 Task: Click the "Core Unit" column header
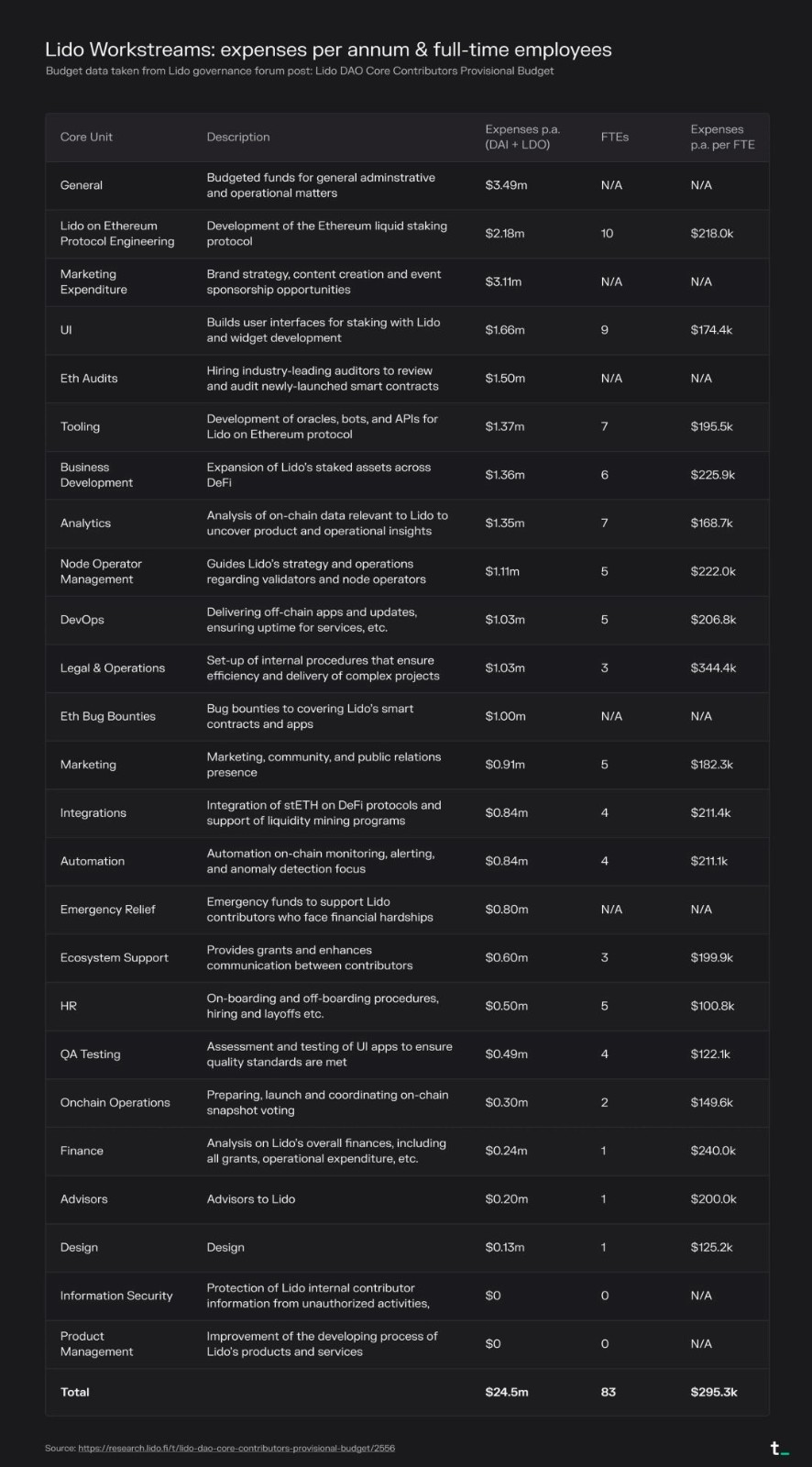[x=86, y=138]
